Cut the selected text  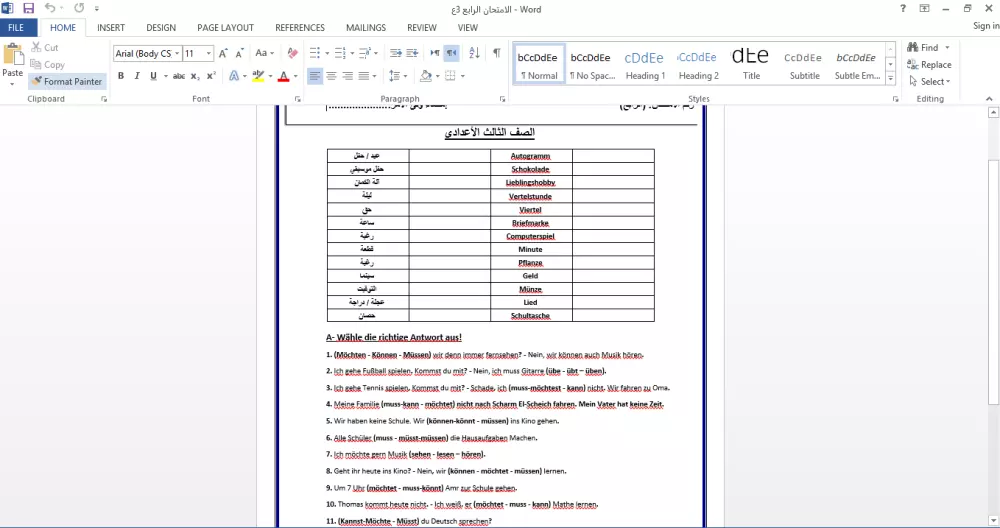[45, 47]
